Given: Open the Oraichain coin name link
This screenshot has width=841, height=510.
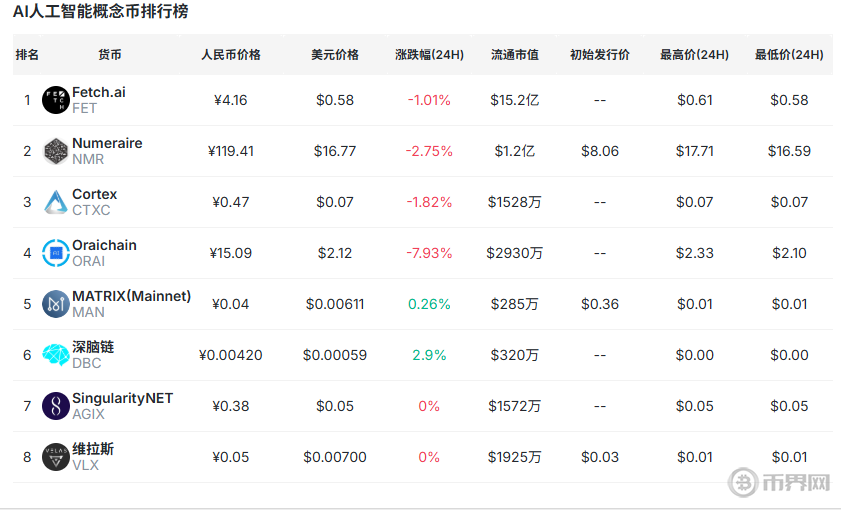Looking at the screenshot, I should click(x=104, y=245).
